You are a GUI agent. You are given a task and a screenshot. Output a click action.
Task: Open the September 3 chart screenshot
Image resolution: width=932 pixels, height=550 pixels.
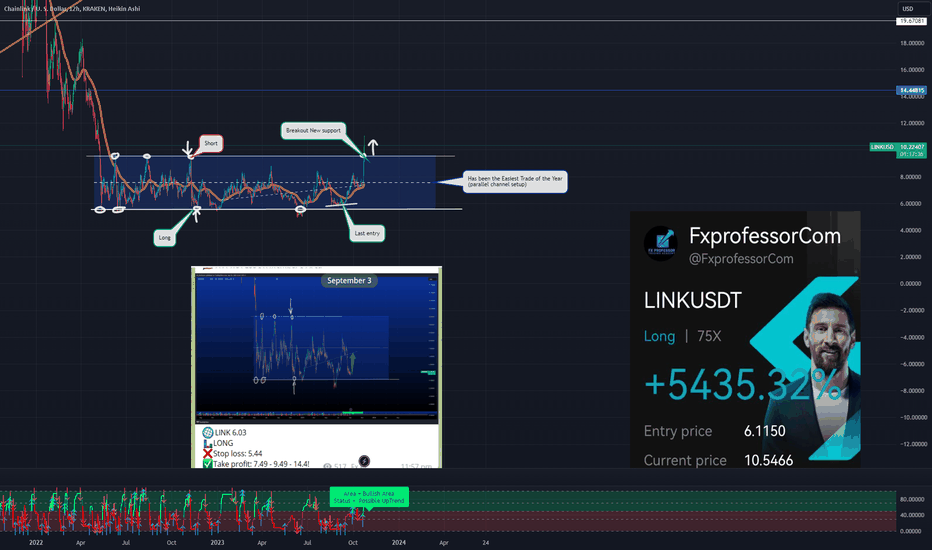(x=316, y=349)
